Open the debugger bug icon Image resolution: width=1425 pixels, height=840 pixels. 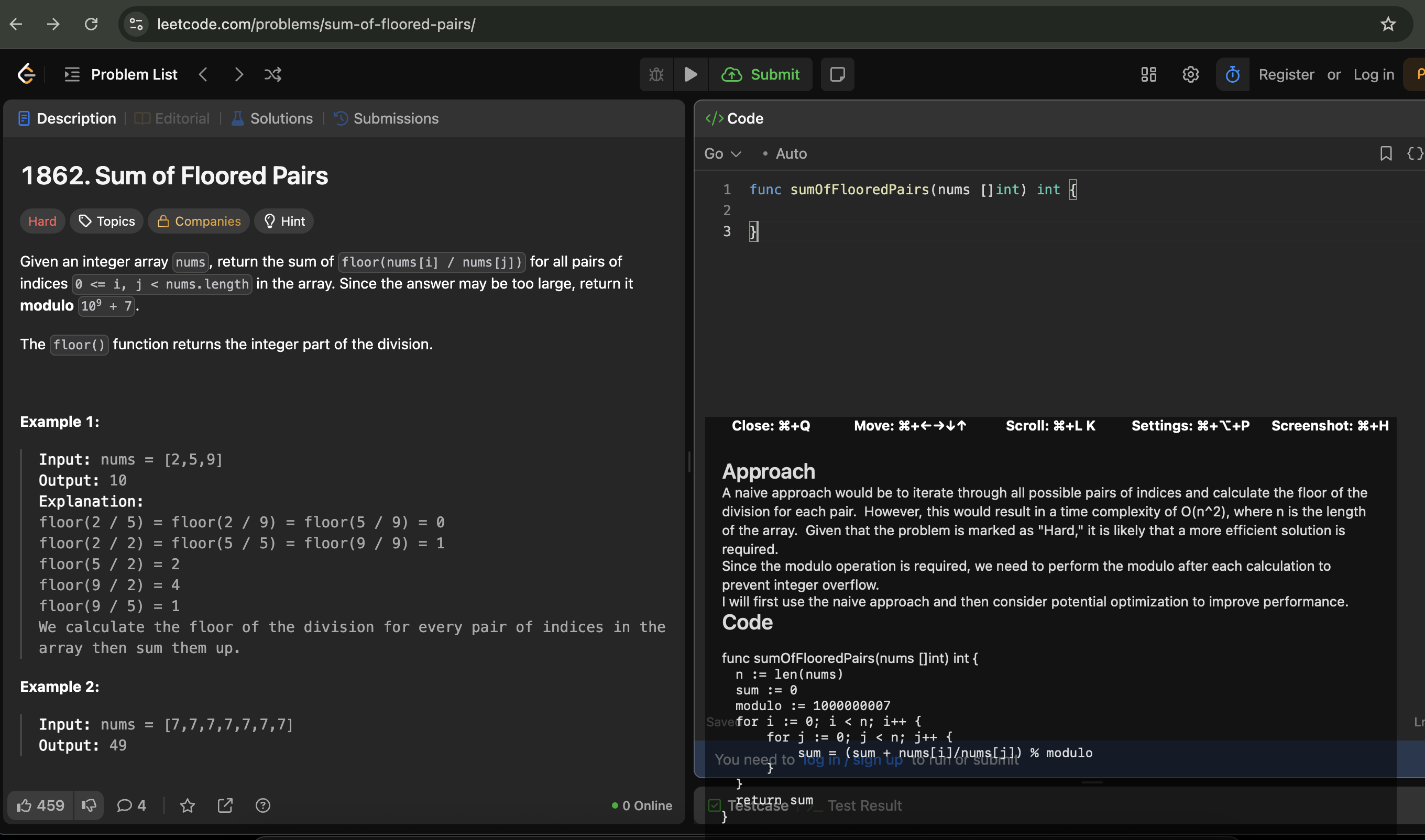656,74
